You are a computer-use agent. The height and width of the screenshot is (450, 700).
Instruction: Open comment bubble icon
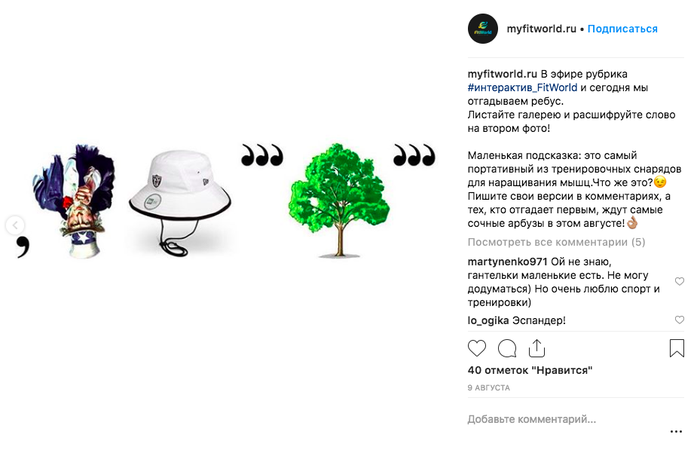[507, 348]
